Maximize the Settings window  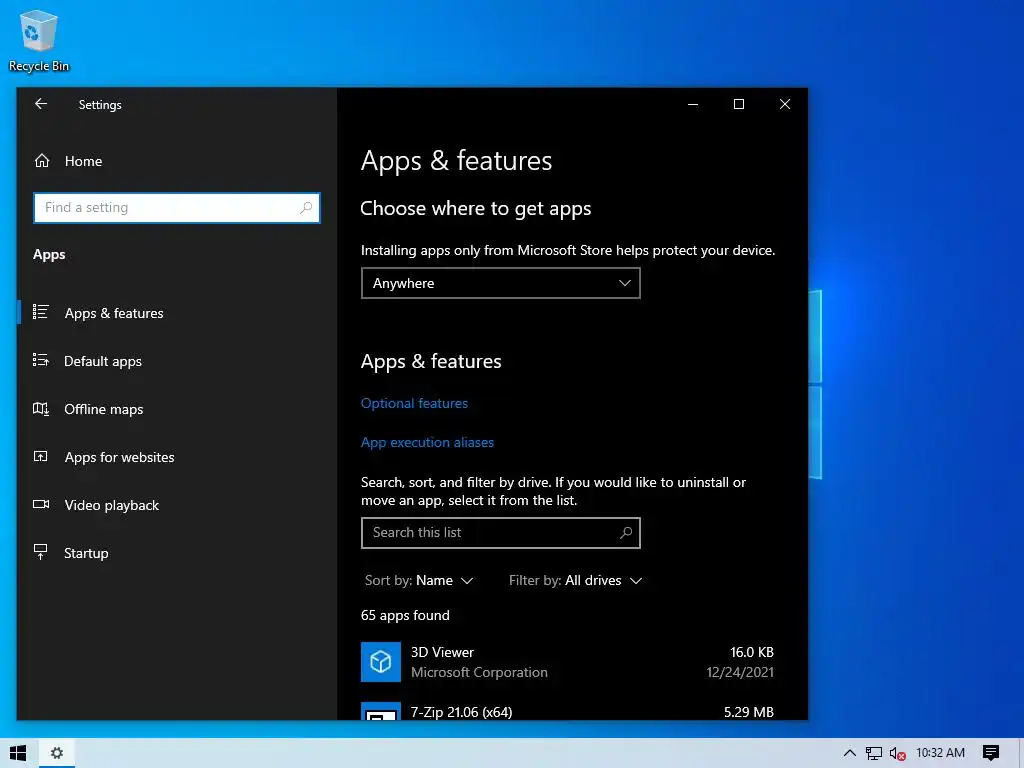739,104
